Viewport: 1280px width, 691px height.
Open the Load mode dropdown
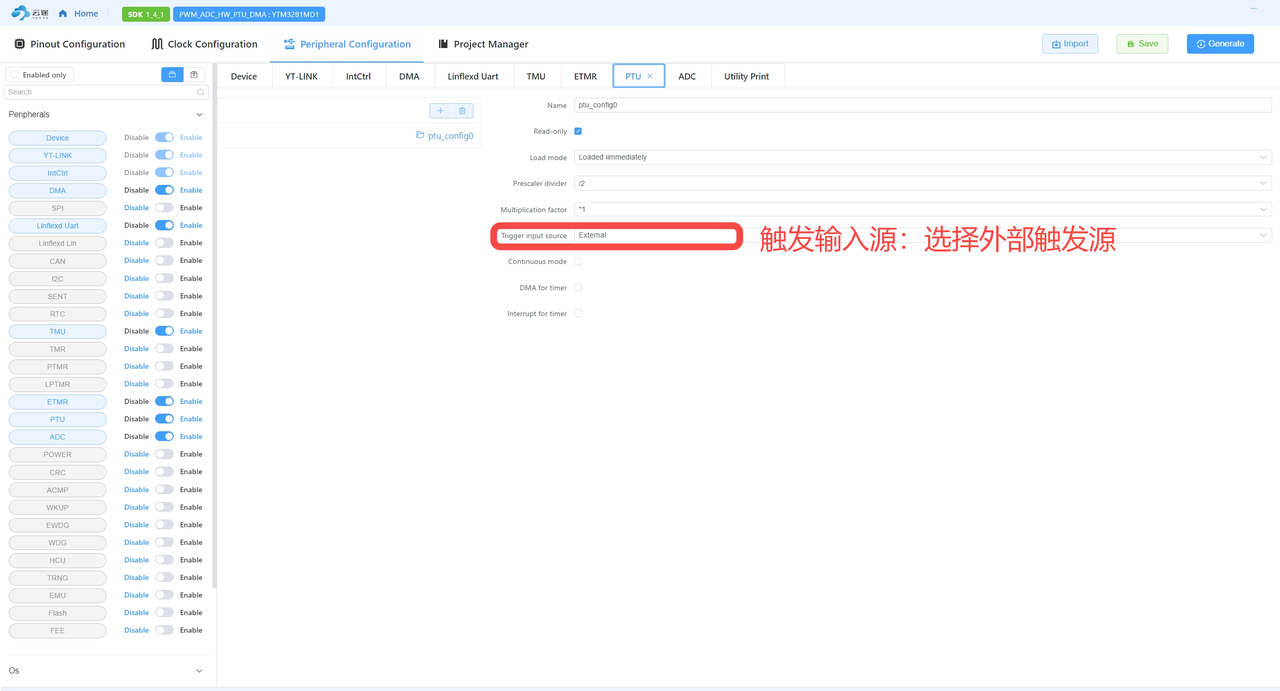[x=922, y=157]
